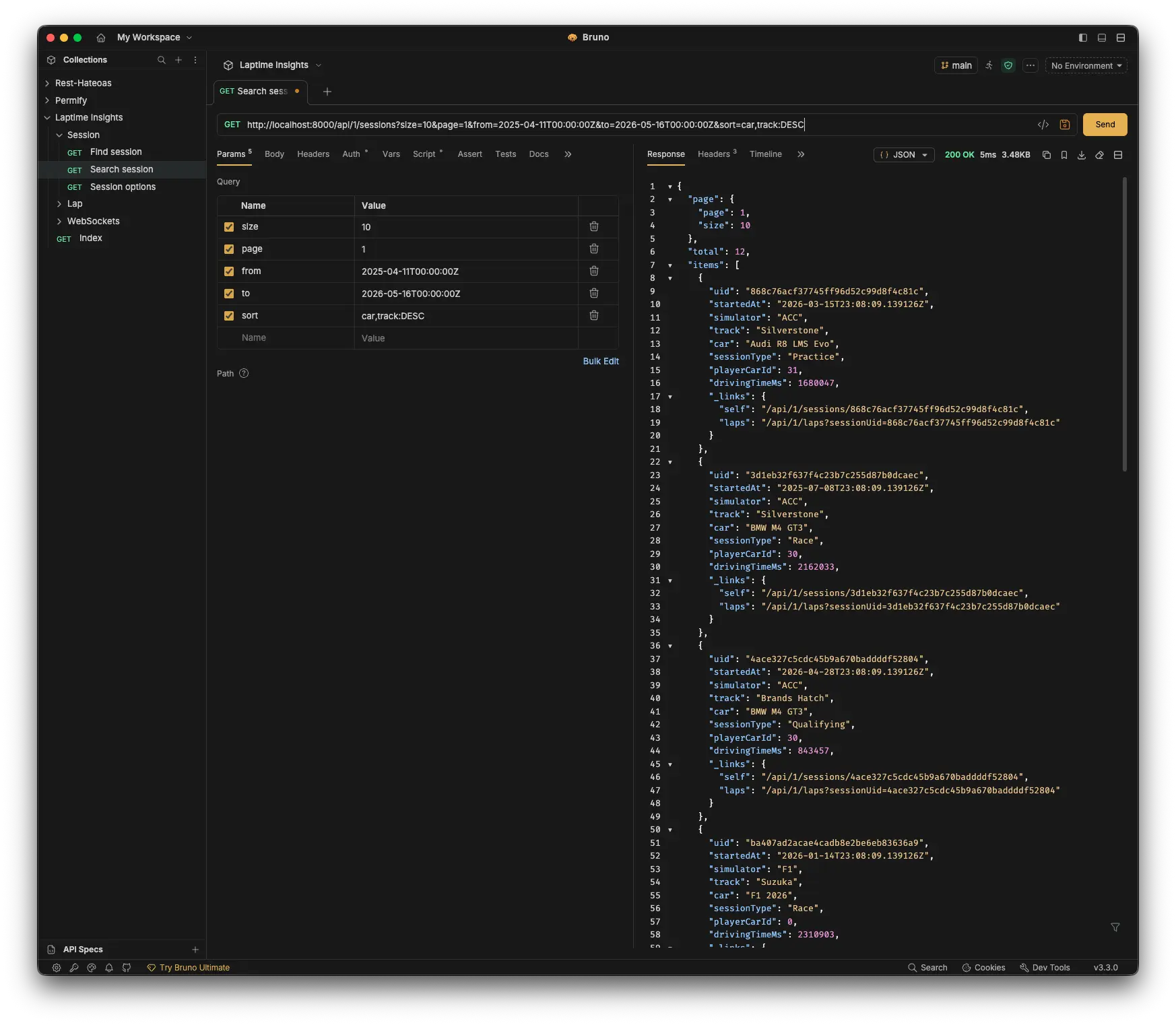Image resolution: width=1176 pixels, height=1025 pixels.
Task: Open a new request tab
Action: [x=327, y=92]
